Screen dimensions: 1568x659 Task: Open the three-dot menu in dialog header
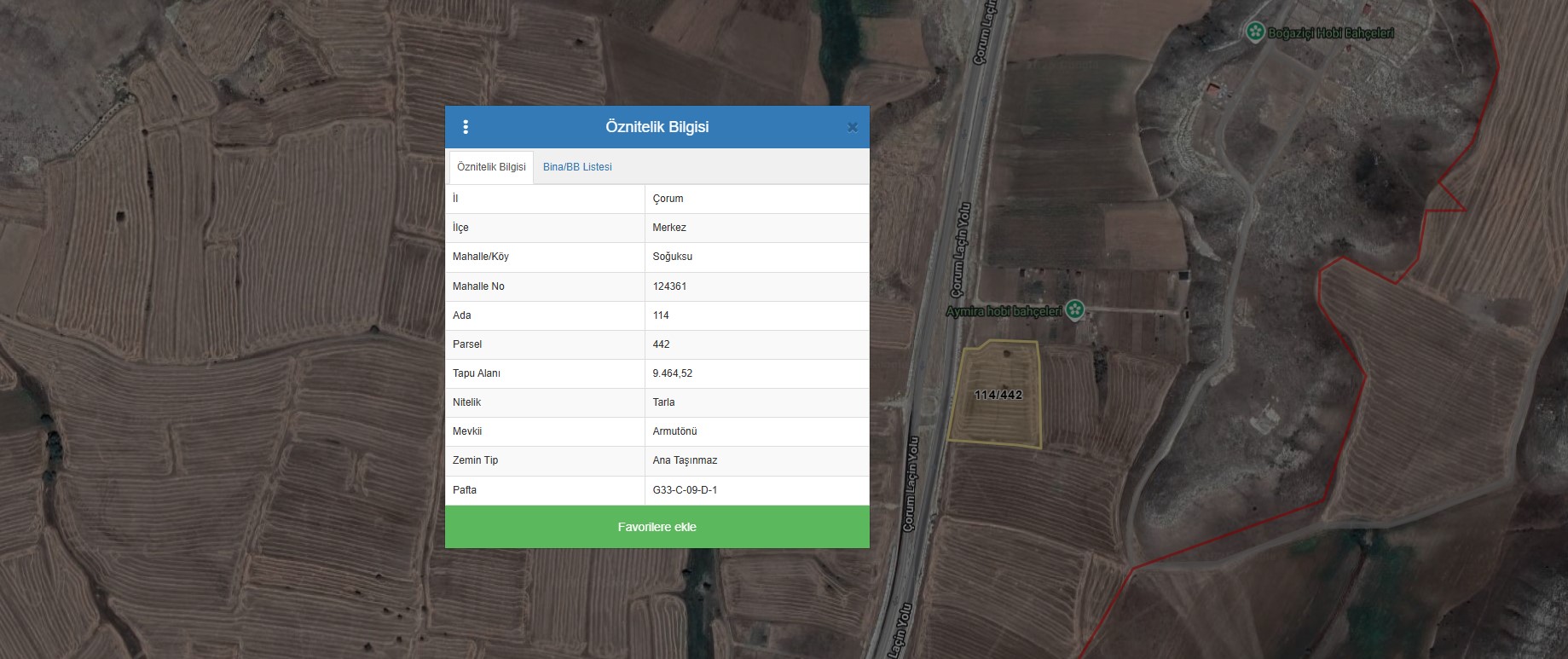466,127
